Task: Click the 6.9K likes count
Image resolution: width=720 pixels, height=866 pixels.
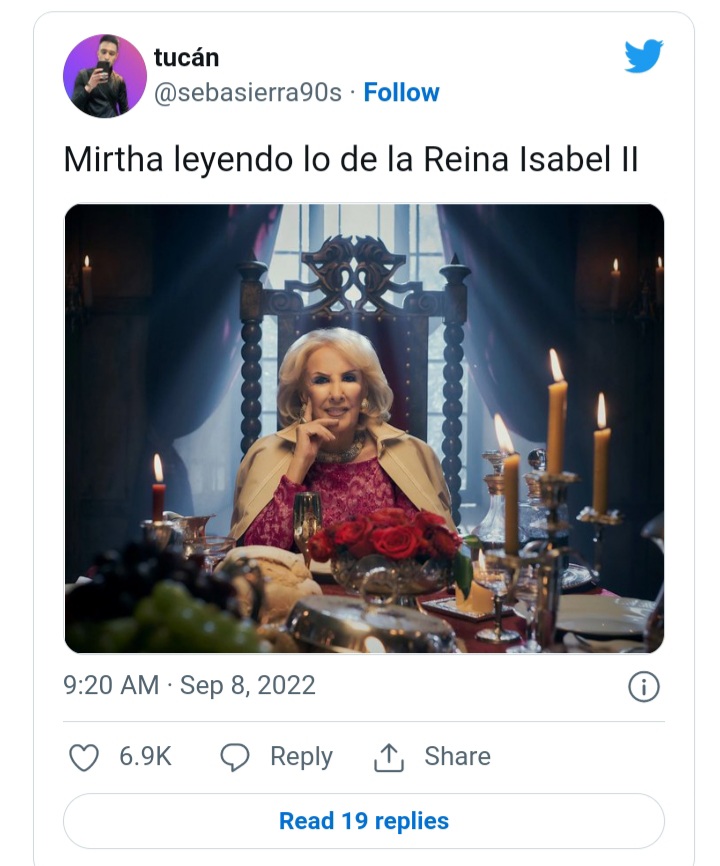Action: pos(145,757)
